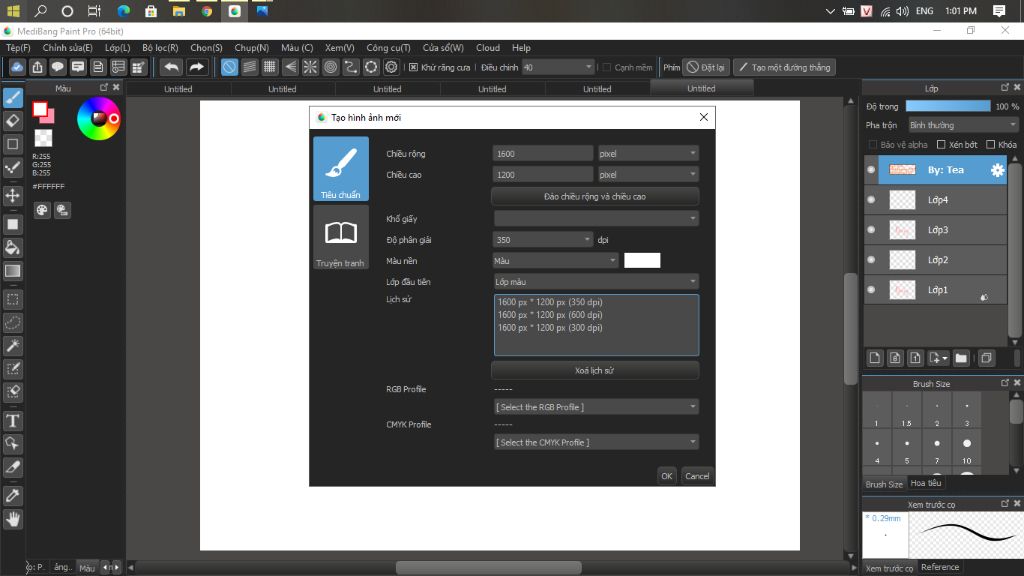Add a new layer in Lớp panel
The image size is (1024, 576).
click(874, 358)
